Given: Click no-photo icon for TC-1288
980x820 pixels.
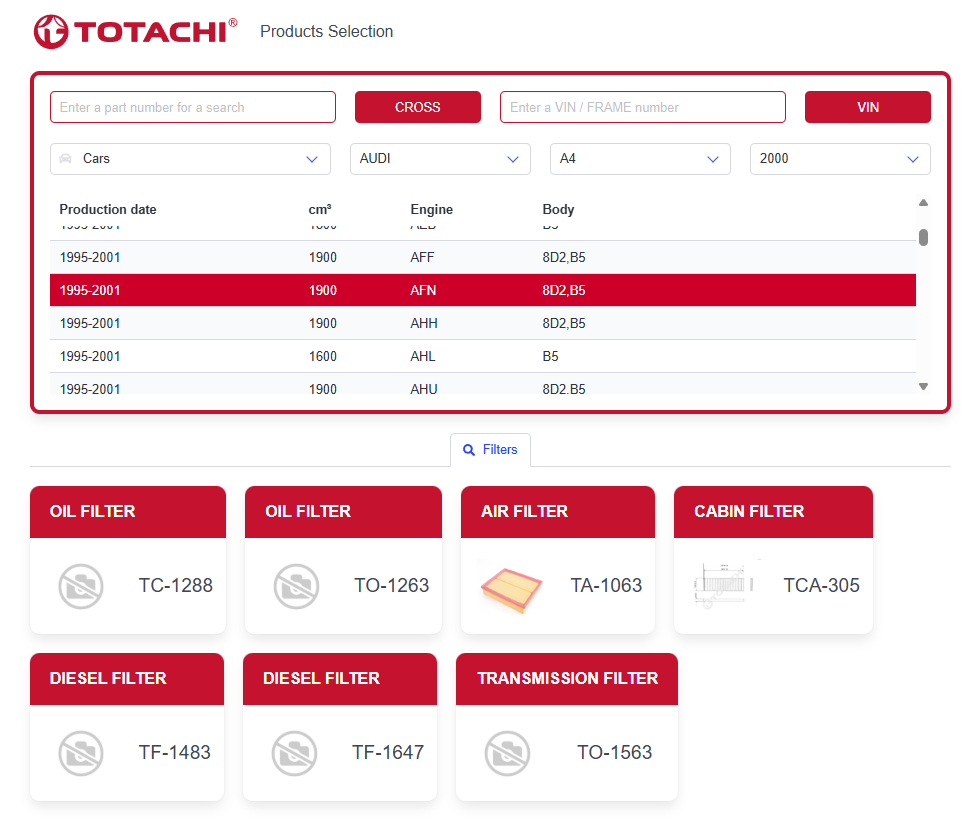Looking at the screenshot, I should (x=81, y=586).
